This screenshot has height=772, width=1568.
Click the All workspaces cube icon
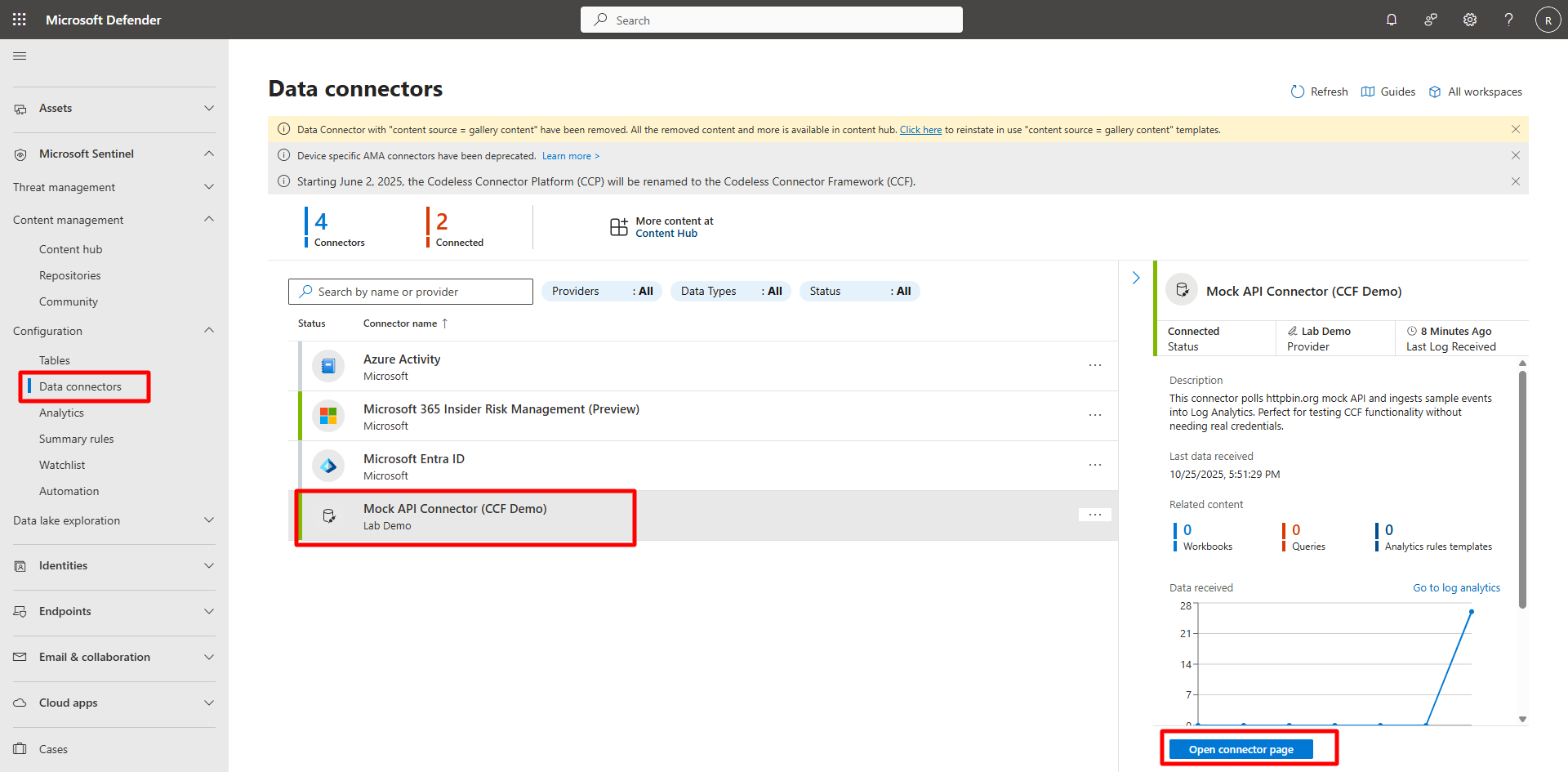1435,91
